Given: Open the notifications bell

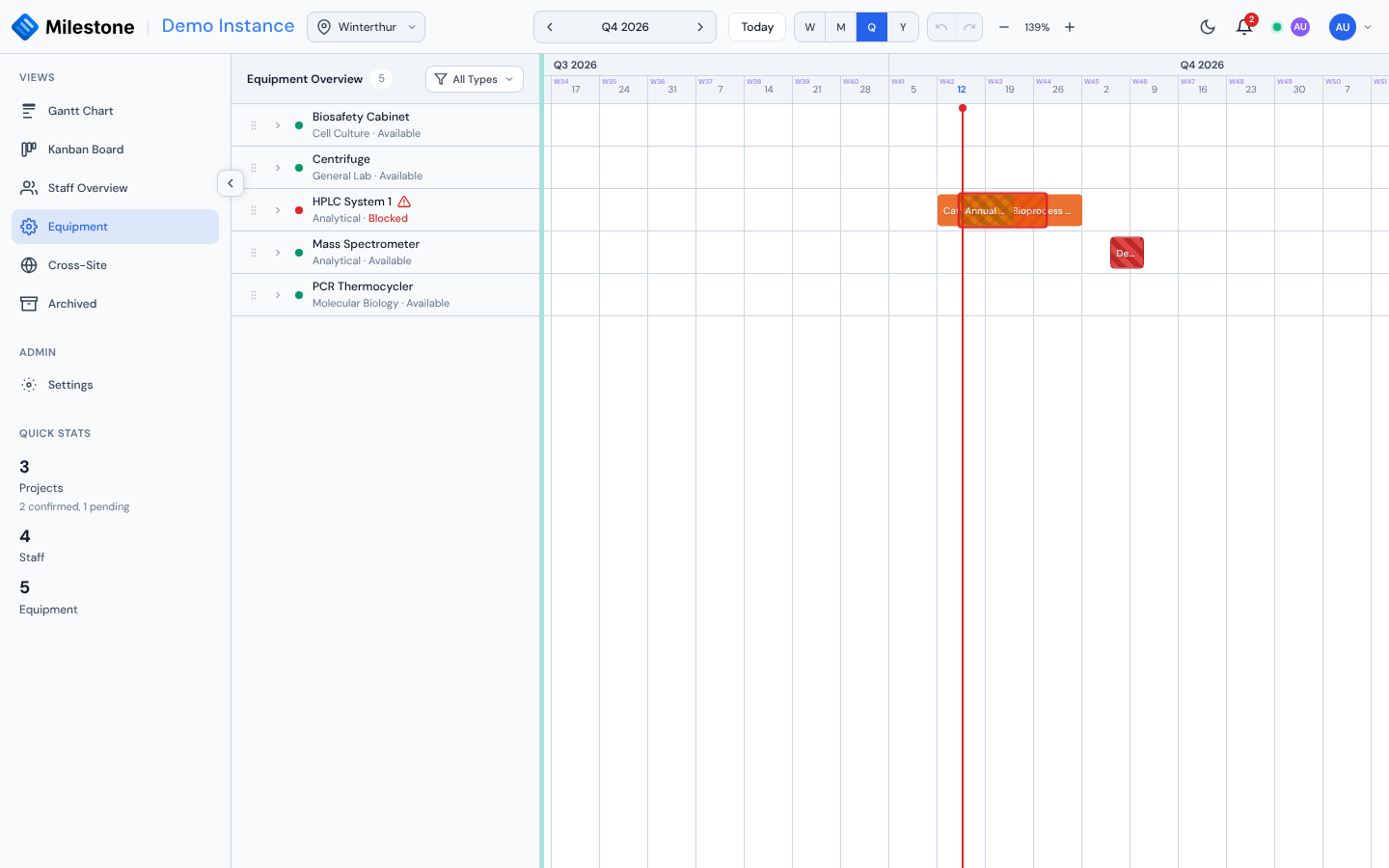Looking at the screenshot, I should pos(1244,27).
